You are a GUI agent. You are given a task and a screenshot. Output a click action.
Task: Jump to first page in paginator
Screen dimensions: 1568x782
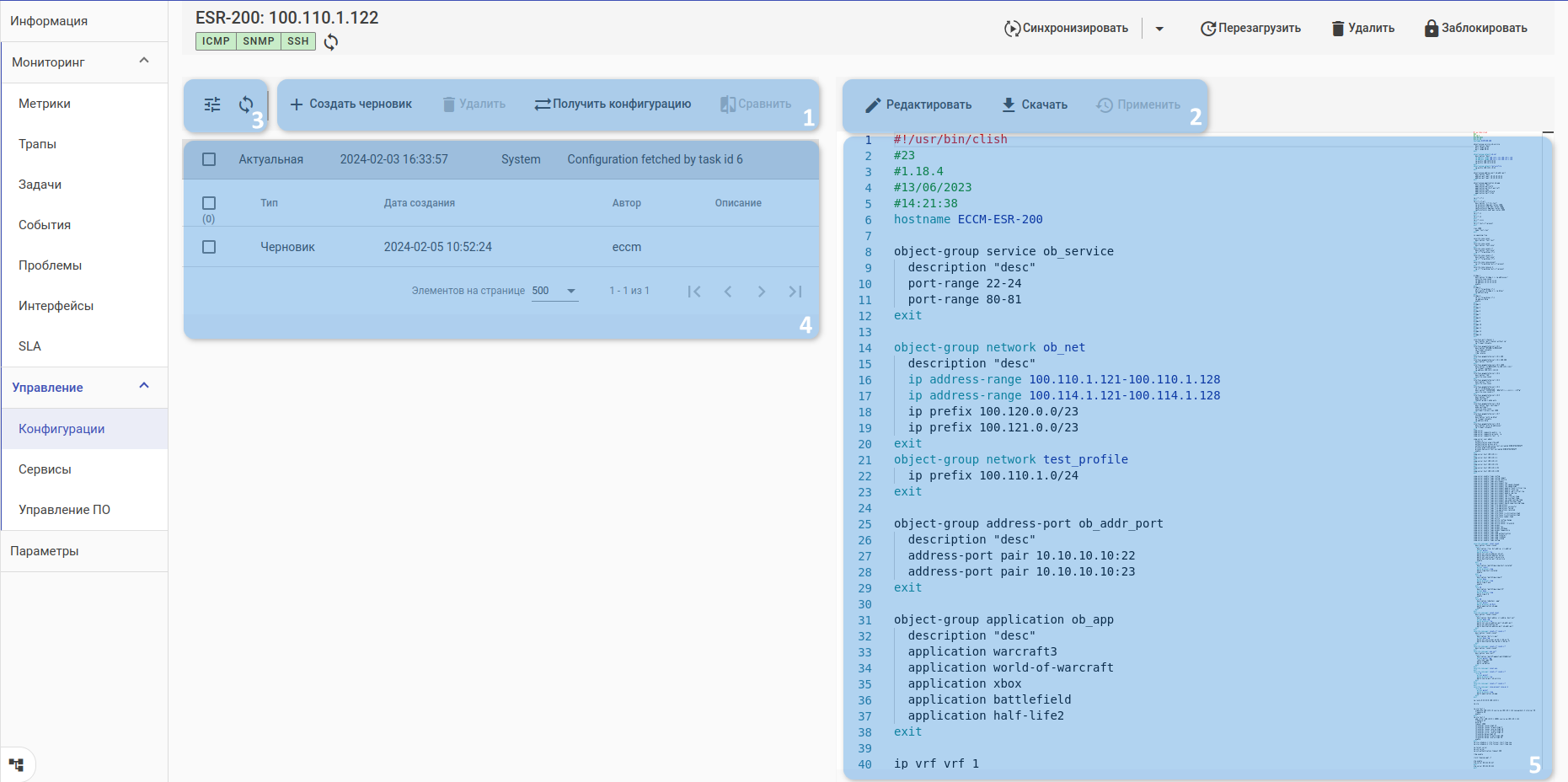(x=694, y=292)
